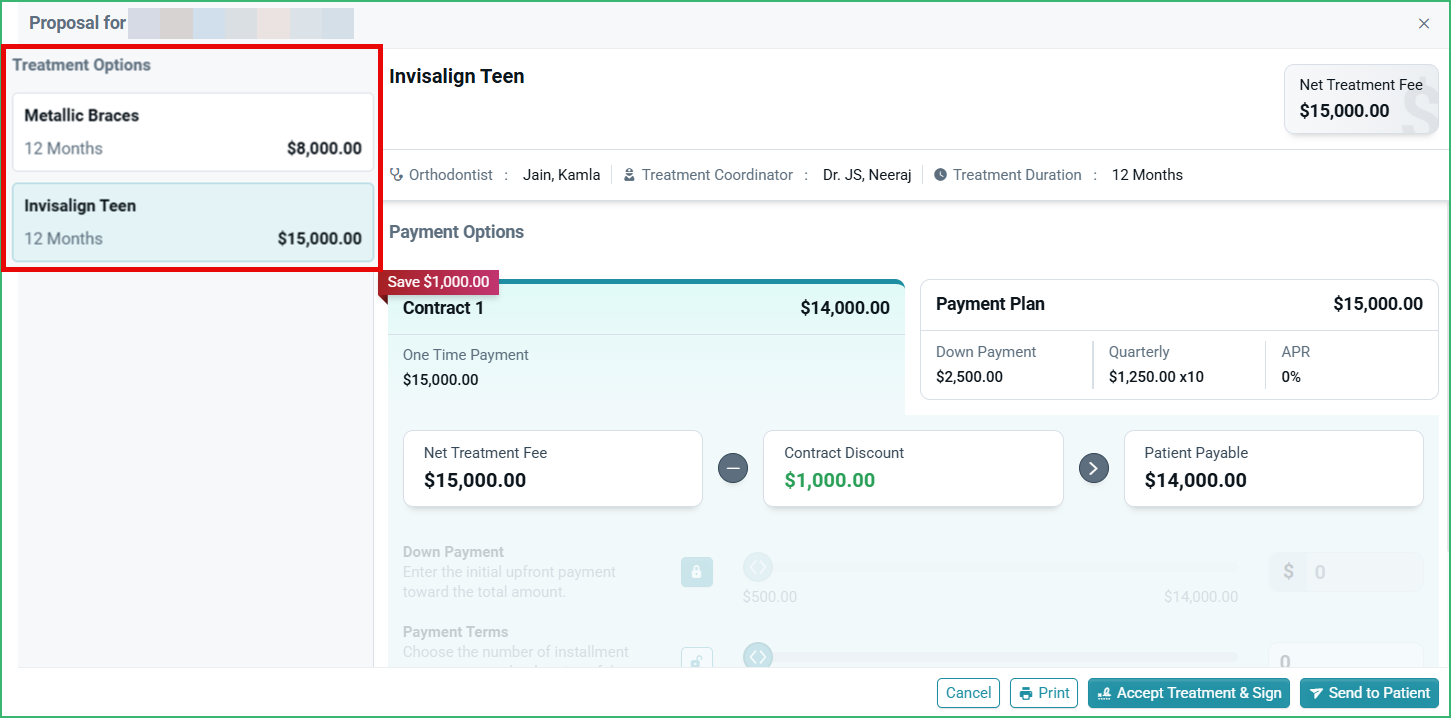Click the Down Payment $2,500.00 value
Screen dimensions: 1451x718
(969, 377)
